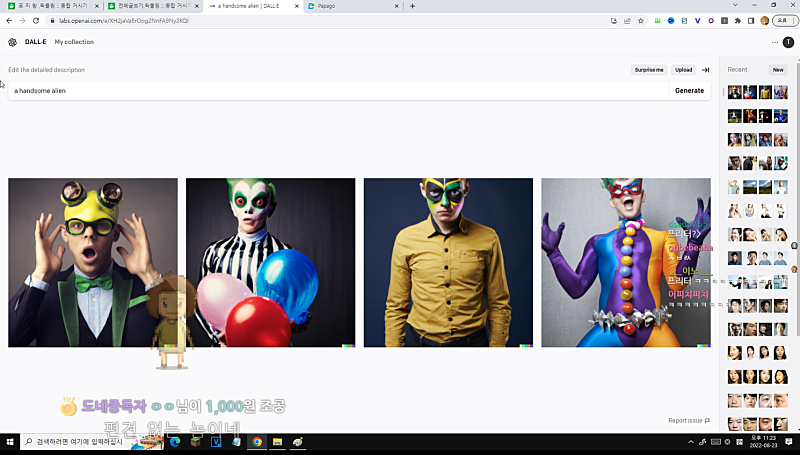
Task: Open the purple V extension icon
Action: pyautogui.click(x=697, y=21)
